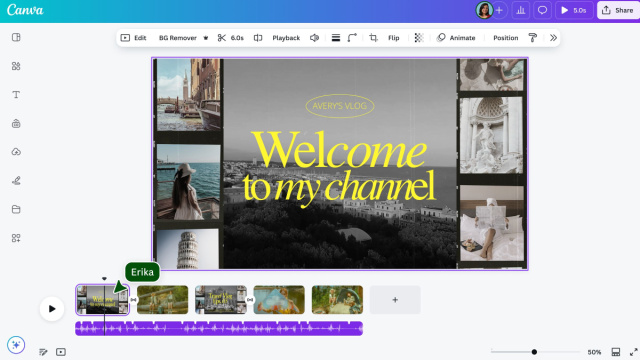Click the Edit video button
The height and width of the screenshot is (360, 640).
(133, 38)
